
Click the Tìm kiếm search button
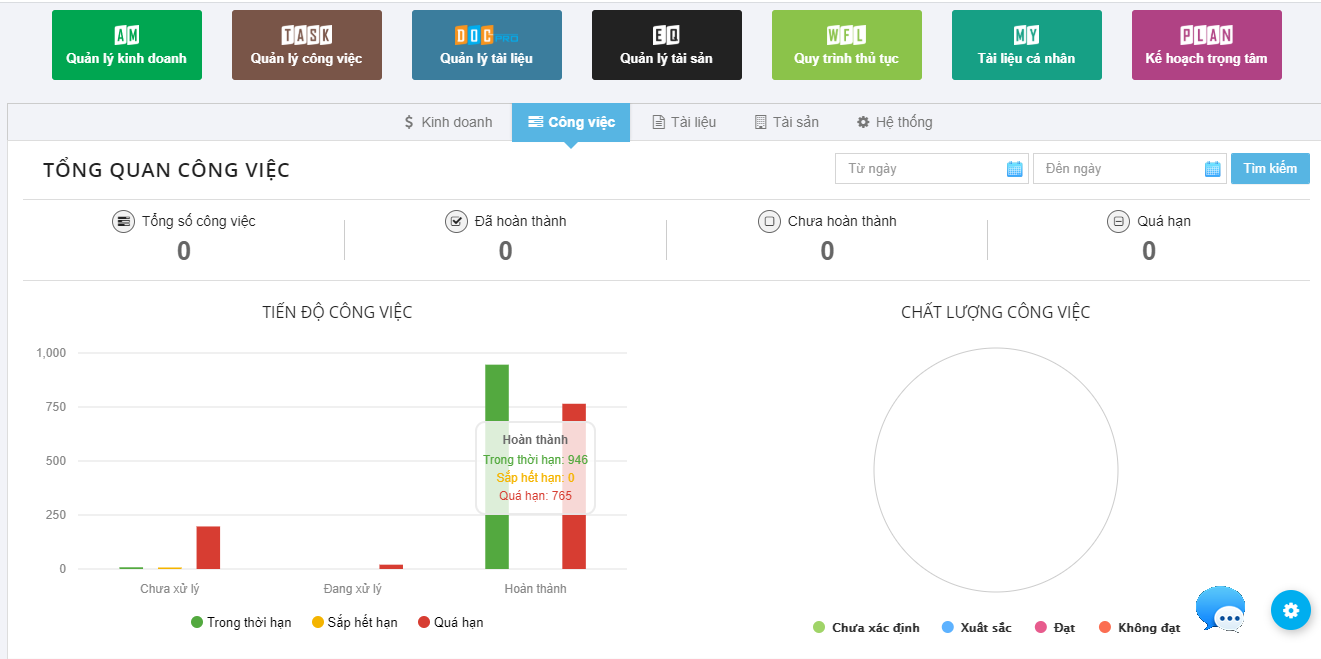(1269, 168)
